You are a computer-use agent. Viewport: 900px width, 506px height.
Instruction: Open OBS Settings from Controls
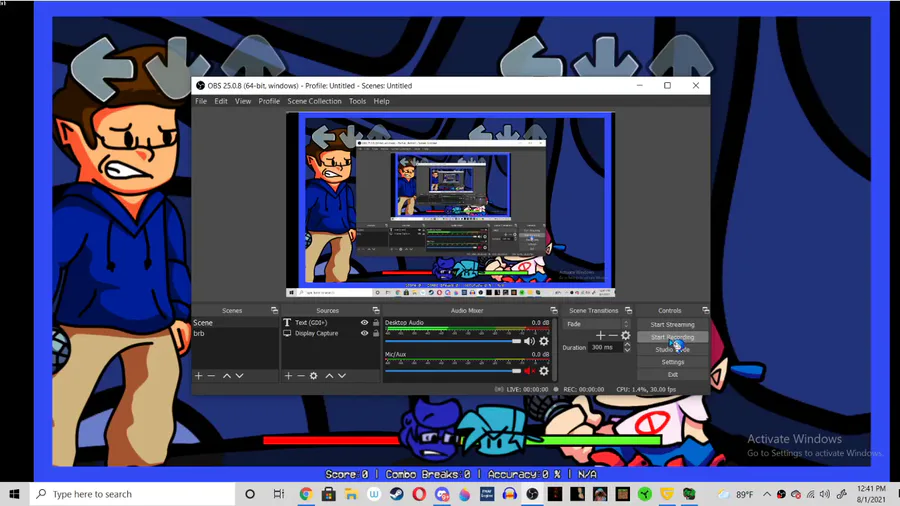[673, 362]
